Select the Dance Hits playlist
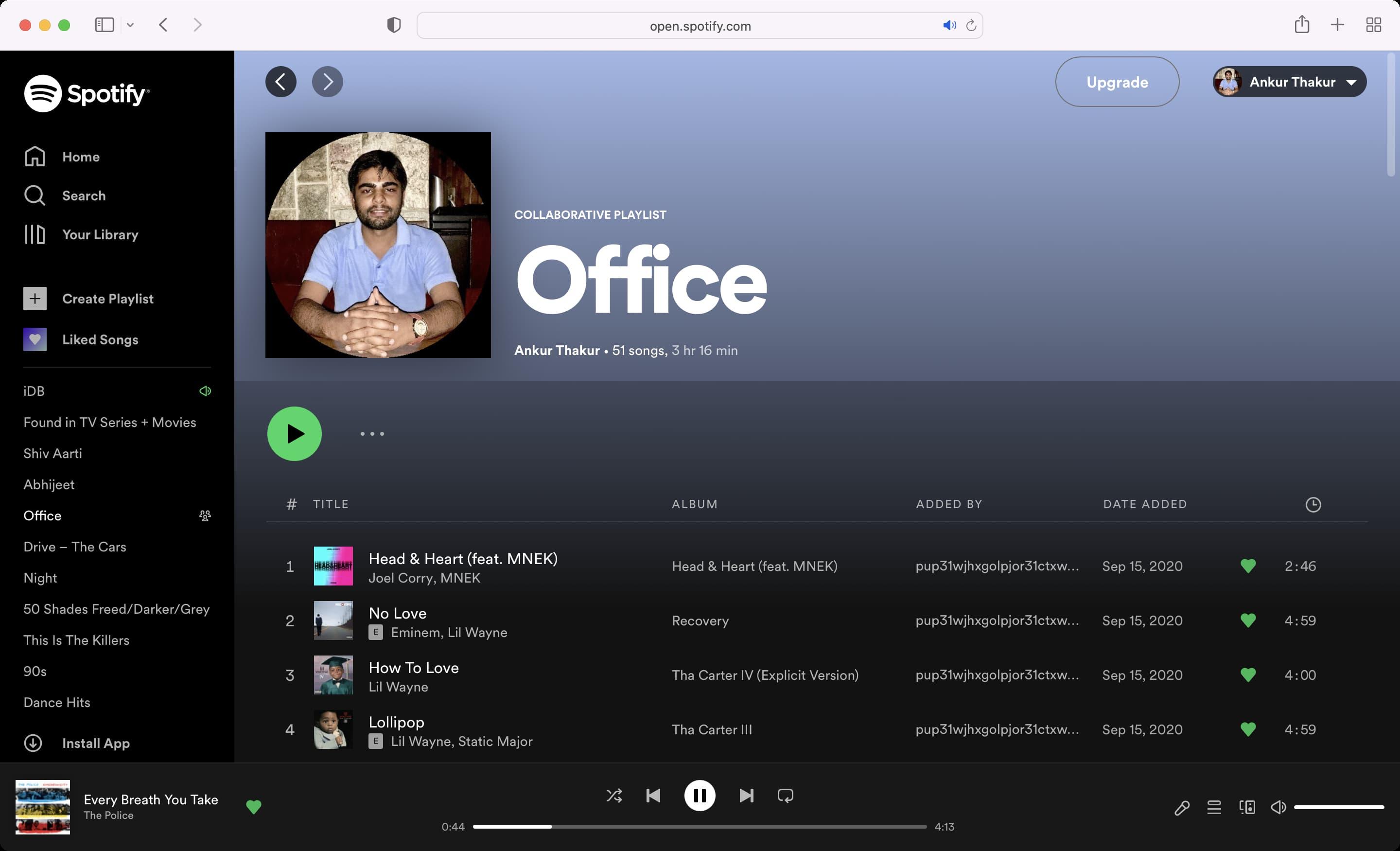This screenshot has width=1400, height=851. 56,702
